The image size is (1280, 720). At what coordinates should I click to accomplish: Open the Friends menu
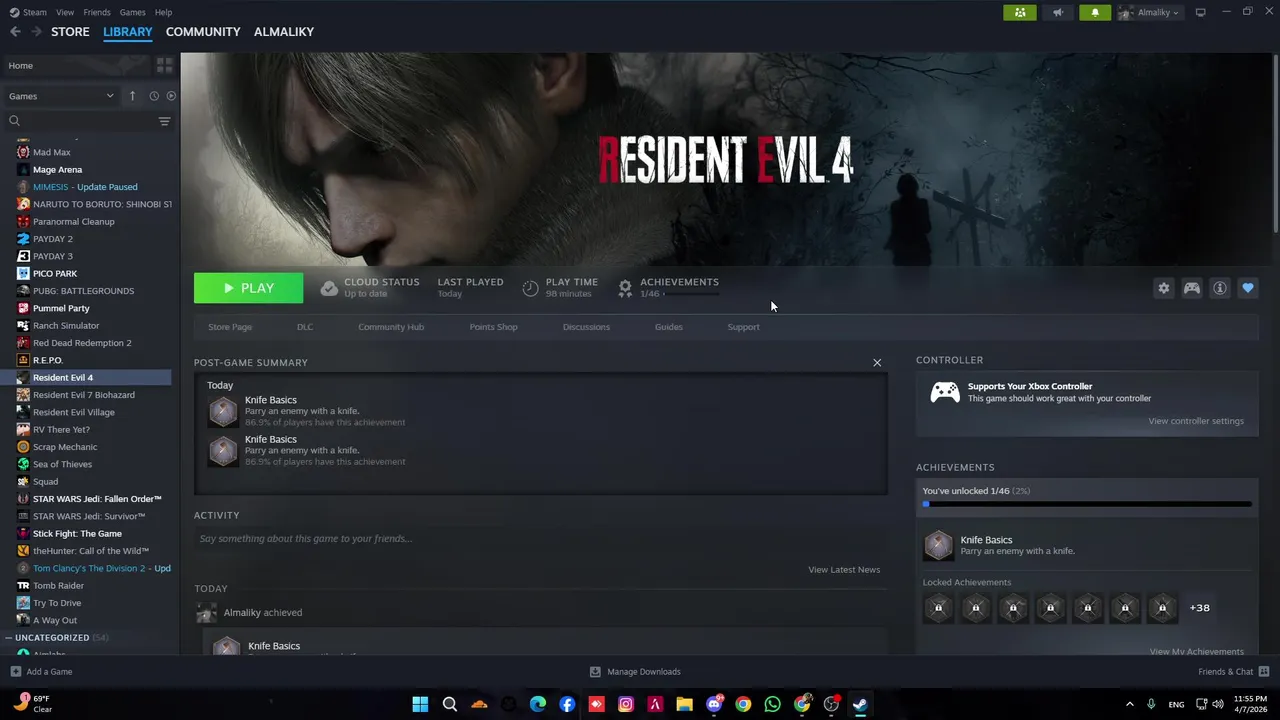pos(97,12)
